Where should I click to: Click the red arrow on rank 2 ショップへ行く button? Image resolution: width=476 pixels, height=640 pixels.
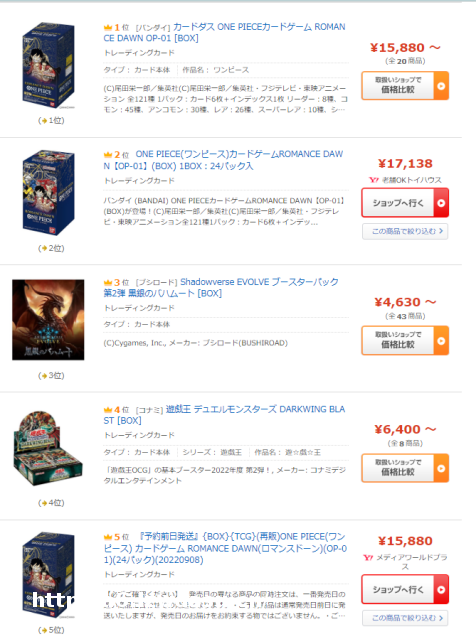(x=441, y=203)
